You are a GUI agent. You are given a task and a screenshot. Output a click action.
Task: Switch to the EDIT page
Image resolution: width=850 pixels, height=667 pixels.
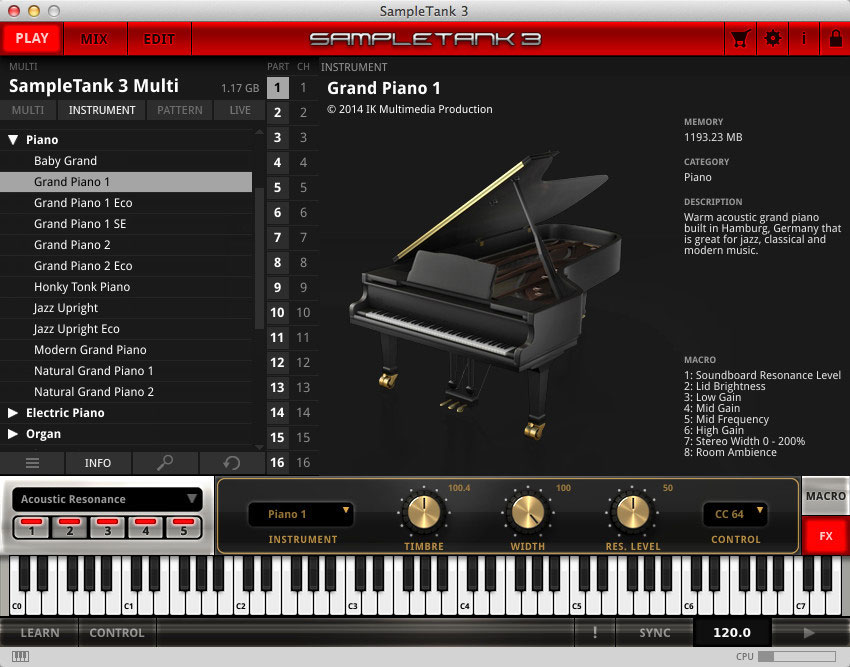click(159, 39)
